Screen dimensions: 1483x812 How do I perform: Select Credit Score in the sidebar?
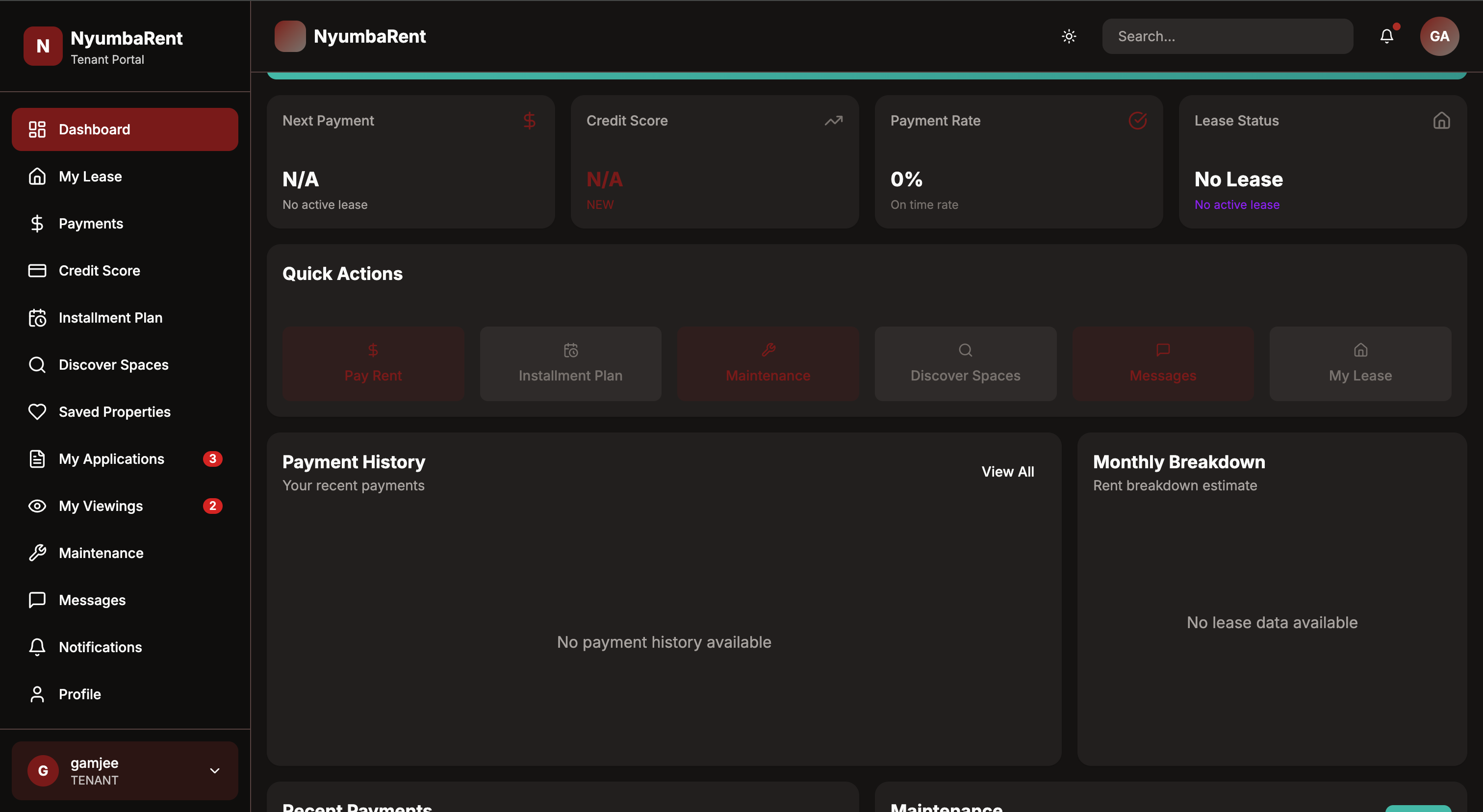coord(125,271)
